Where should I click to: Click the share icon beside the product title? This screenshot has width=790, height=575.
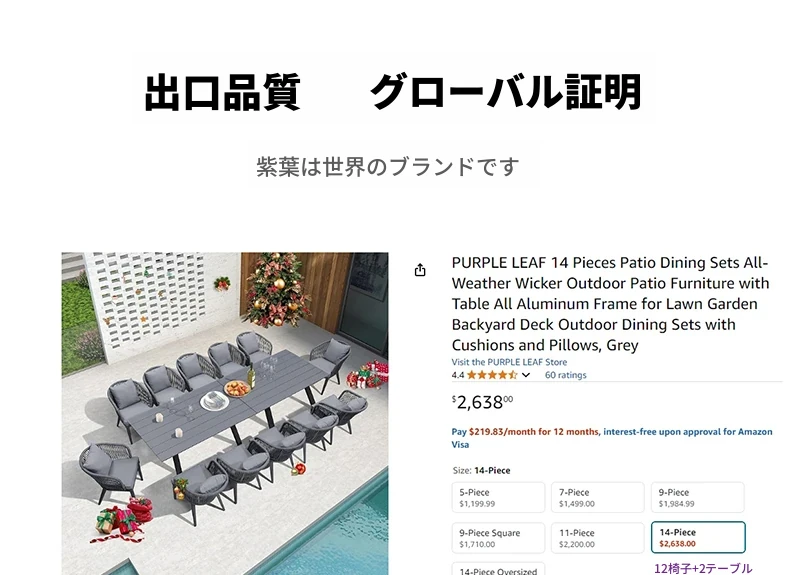click(420, 270)
